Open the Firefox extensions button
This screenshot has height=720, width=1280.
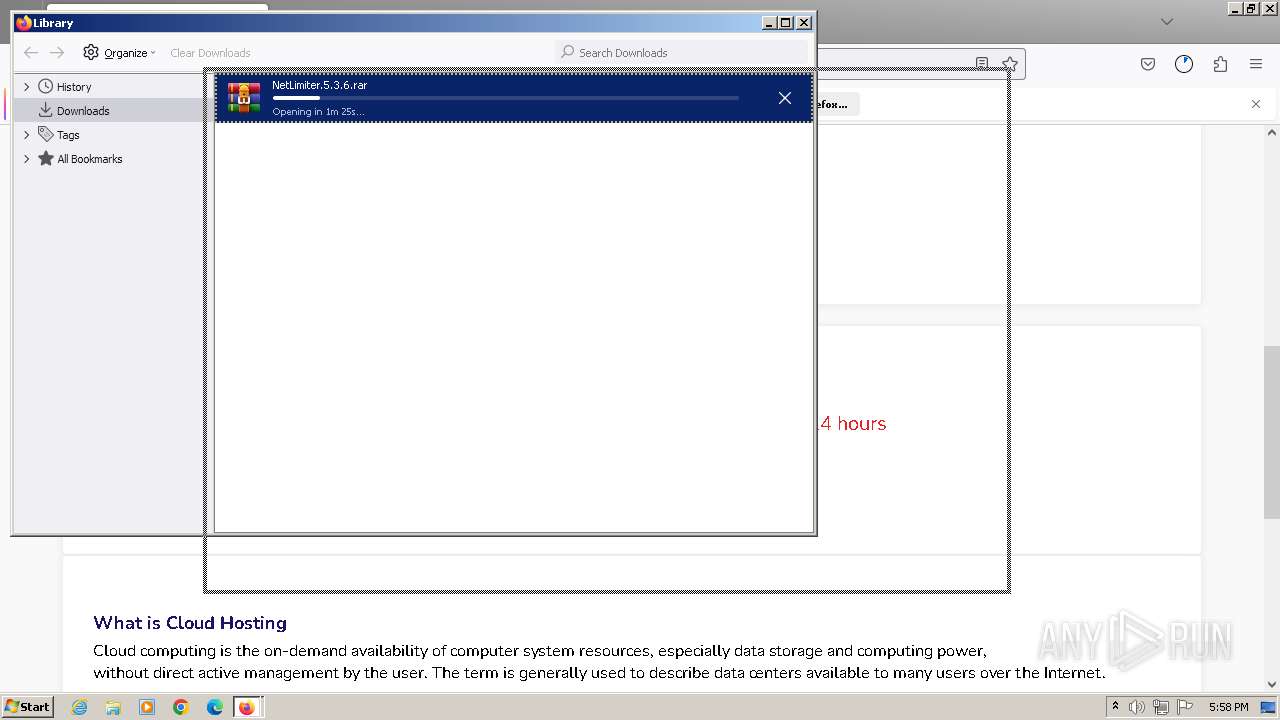tap(1220, 64)
